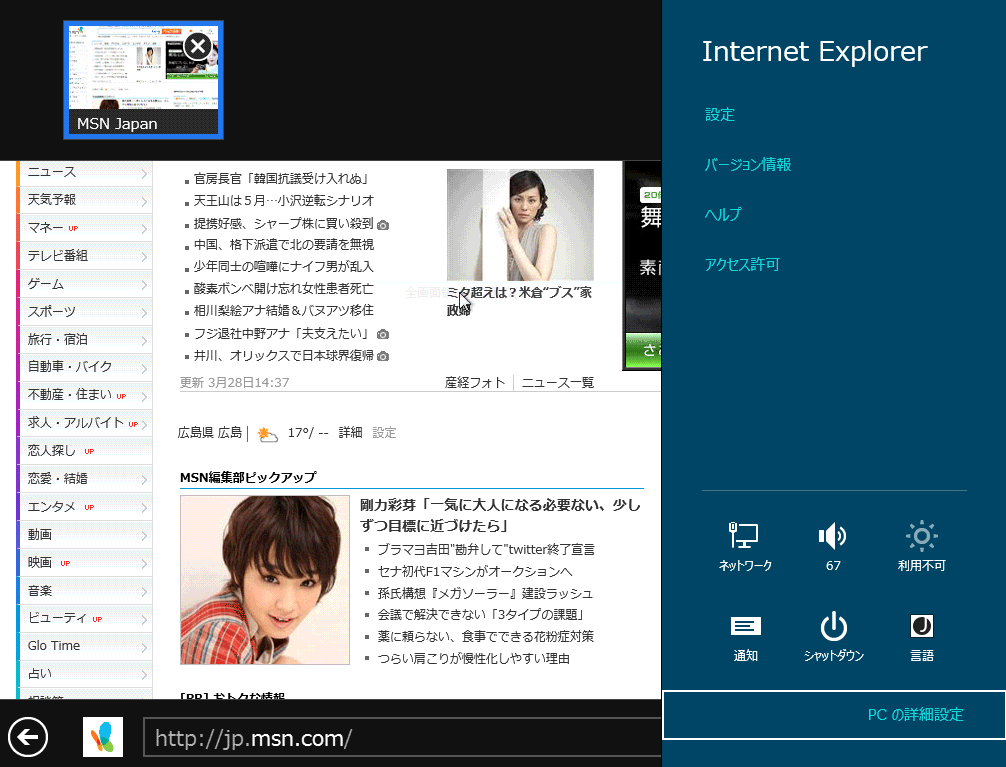Select the MSN Japan tab thumbnail

[144, 80]
